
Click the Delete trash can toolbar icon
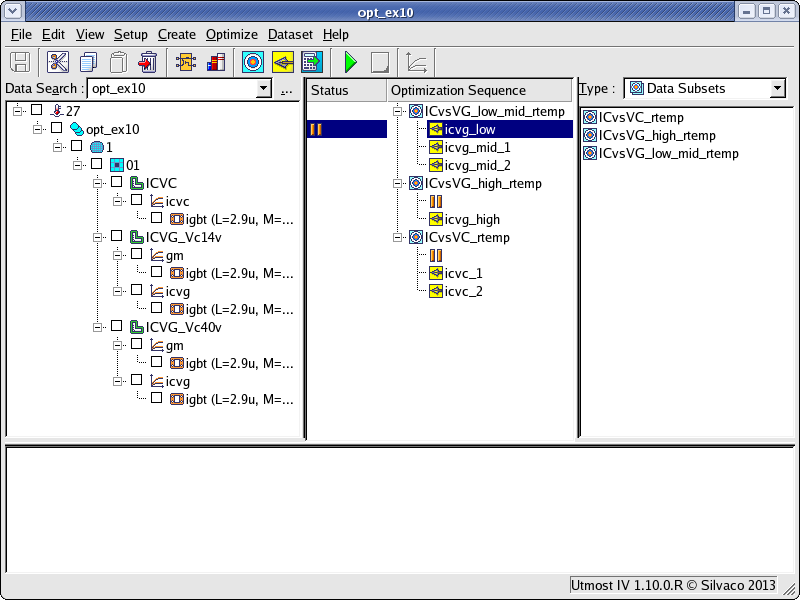[148, 62]
